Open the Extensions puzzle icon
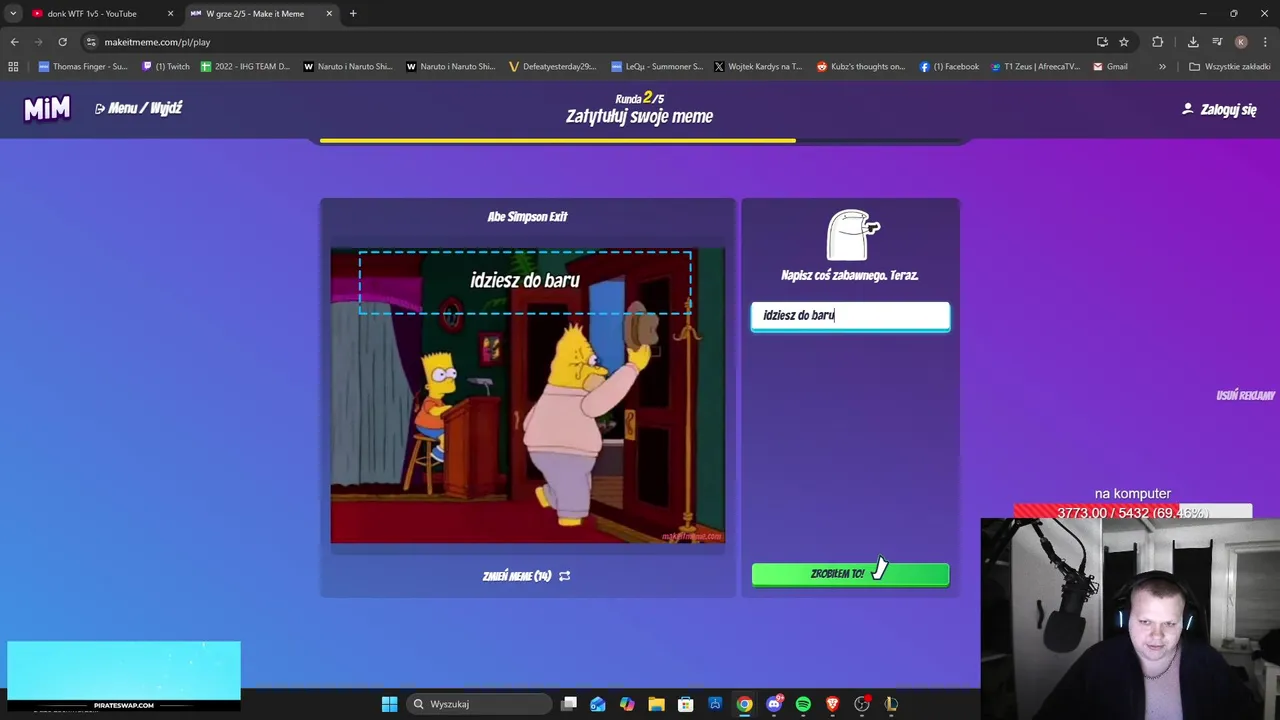Viewport: 1280px width, 720px height. pyautogui.click(x=1157, y=42)
